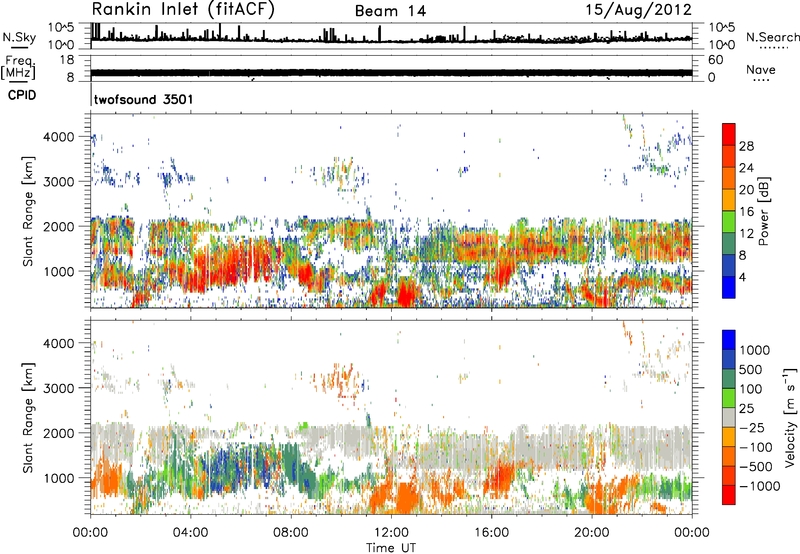Click the '2000' range tick on the velocity panel
The height and width of the screenshot is (554, 800).
61,433
